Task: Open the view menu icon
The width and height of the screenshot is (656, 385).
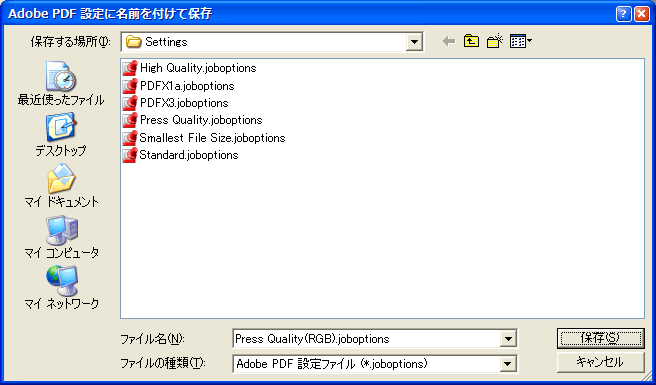Action: pyautogui.click(x=520, y=41)
